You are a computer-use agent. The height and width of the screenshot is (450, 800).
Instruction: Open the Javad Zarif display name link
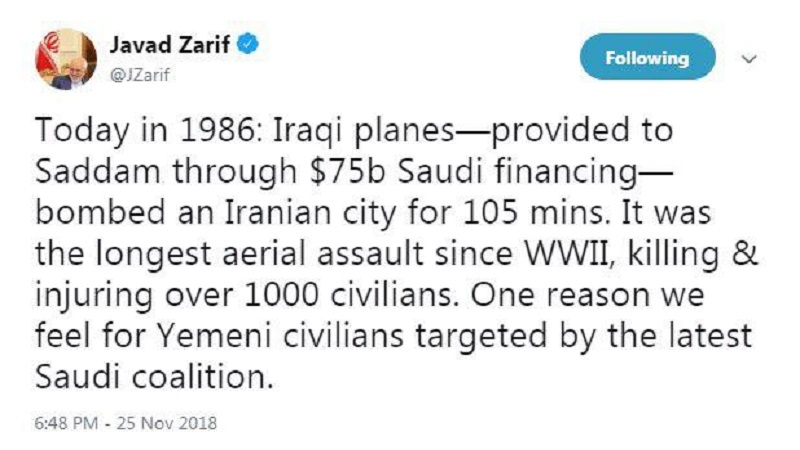pos(170,45)
